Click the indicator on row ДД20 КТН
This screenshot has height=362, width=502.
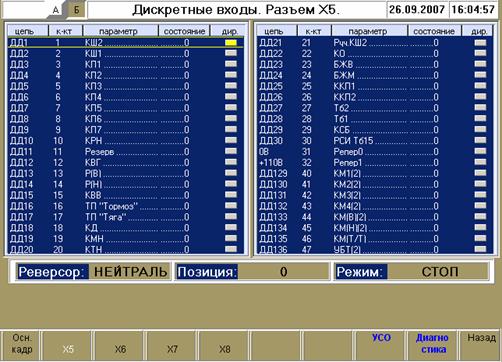coord(231,249)
